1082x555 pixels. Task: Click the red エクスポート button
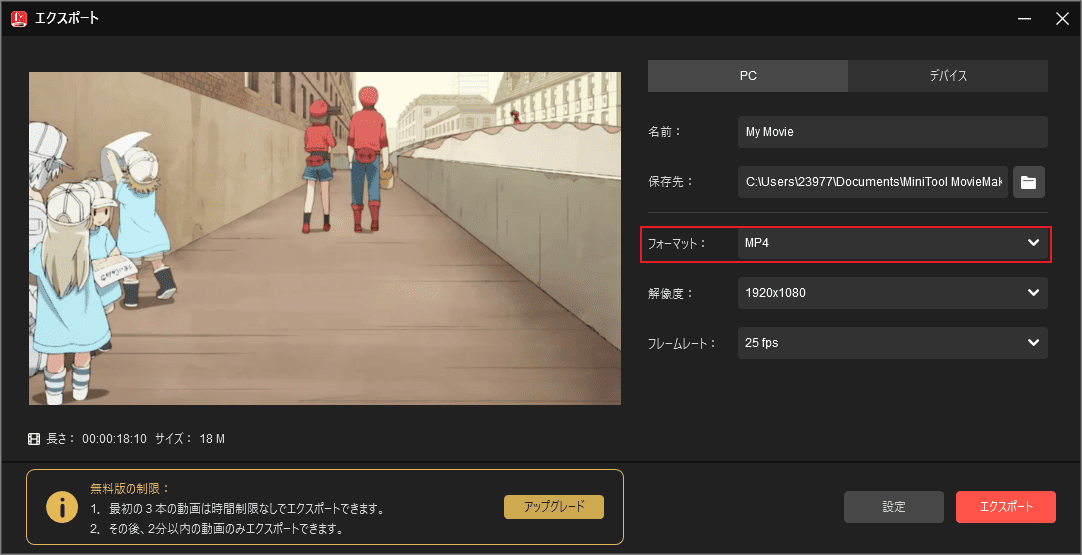tap(1006, 507)
